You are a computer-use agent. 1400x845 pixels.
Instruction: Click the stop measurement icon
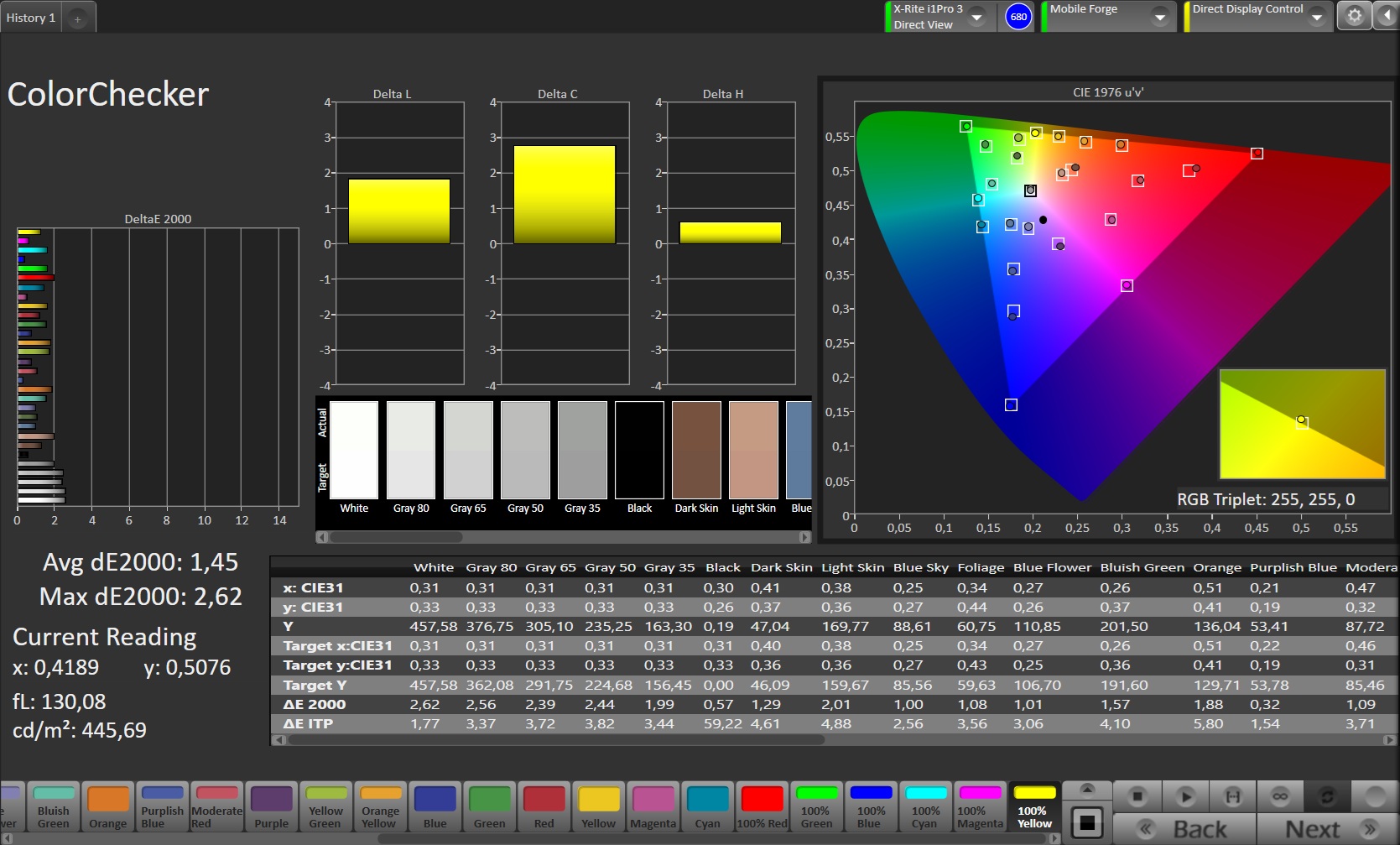click(x=1137, y=795)
